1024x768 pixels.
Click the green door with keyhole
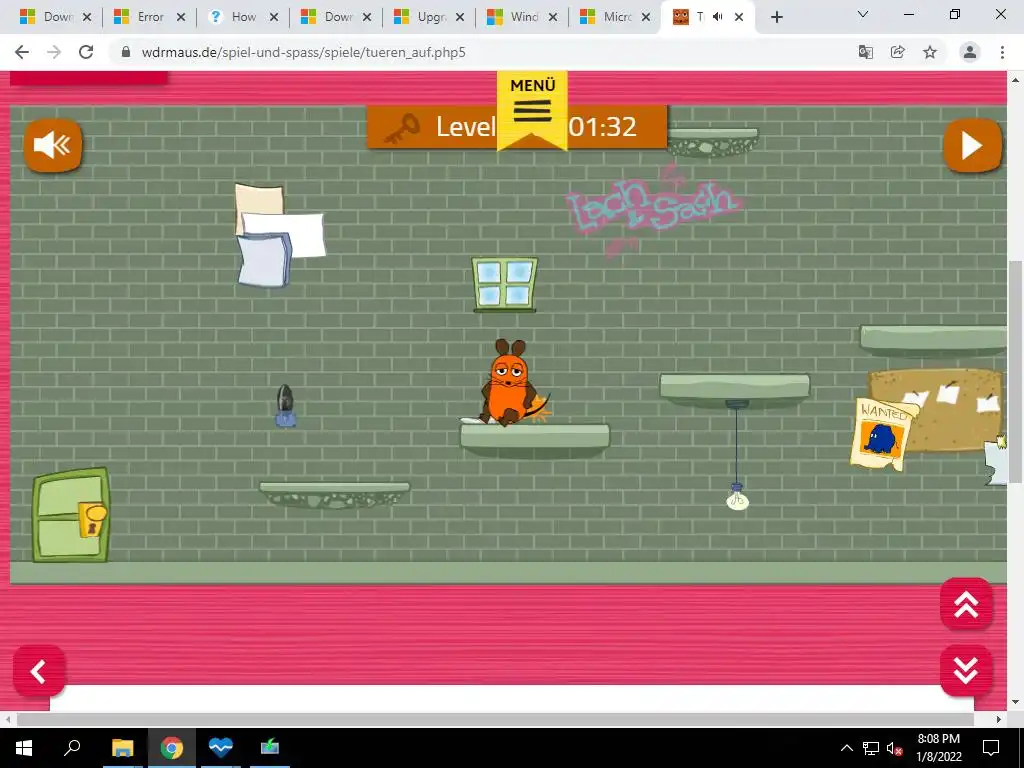(71, 515)
